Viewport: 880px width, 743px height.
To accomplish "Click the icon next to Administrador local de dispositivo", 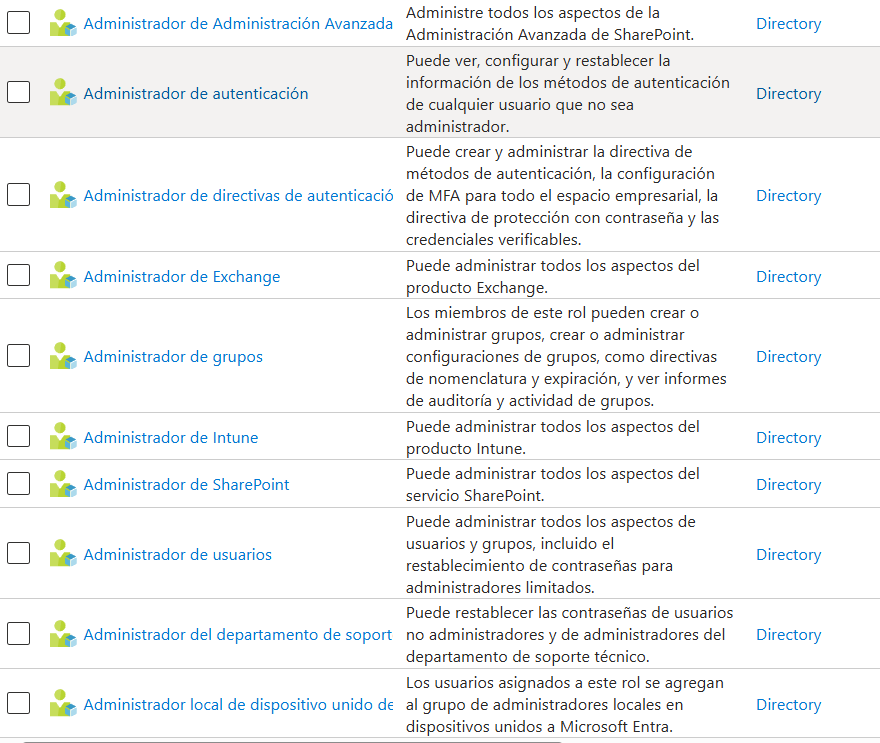I will [63, 704].
